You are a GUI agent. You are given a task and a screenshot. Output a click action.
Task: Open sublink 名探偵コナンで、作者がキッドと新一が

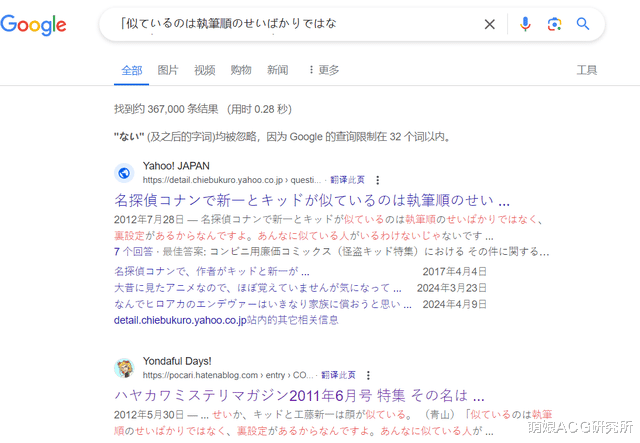[x=211, y=272]
